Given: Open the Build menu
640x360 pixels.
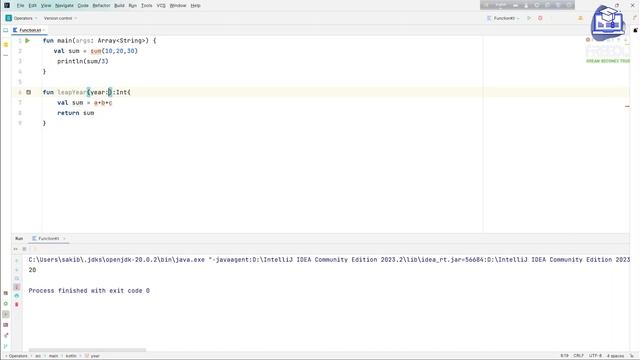Looking at the screenshot, I should coord(119,6).
